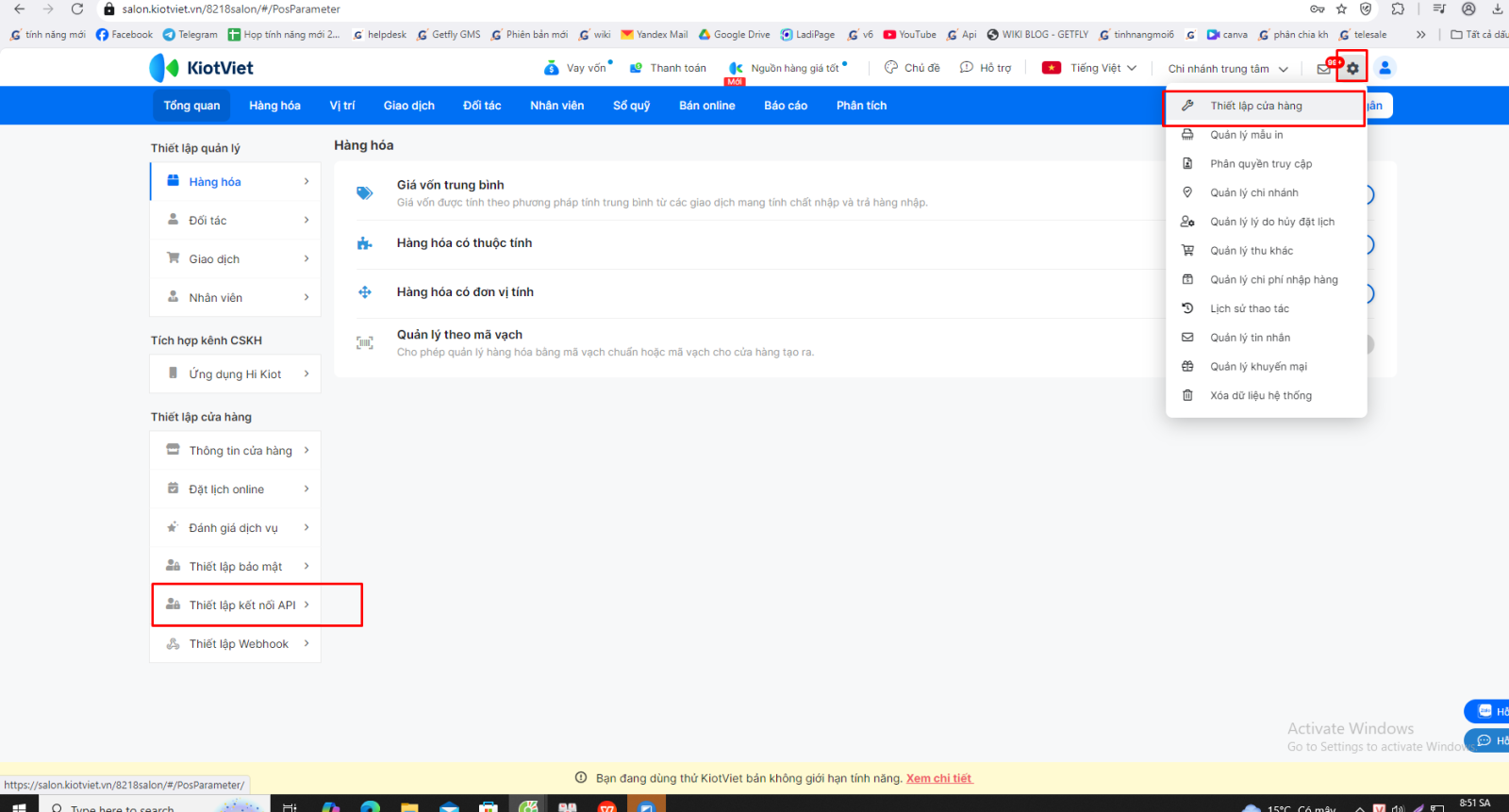This screenshot has height=812, width=1509.
Task: Bookmark this page with the star icon
Action: click(x=1341, y=9)
